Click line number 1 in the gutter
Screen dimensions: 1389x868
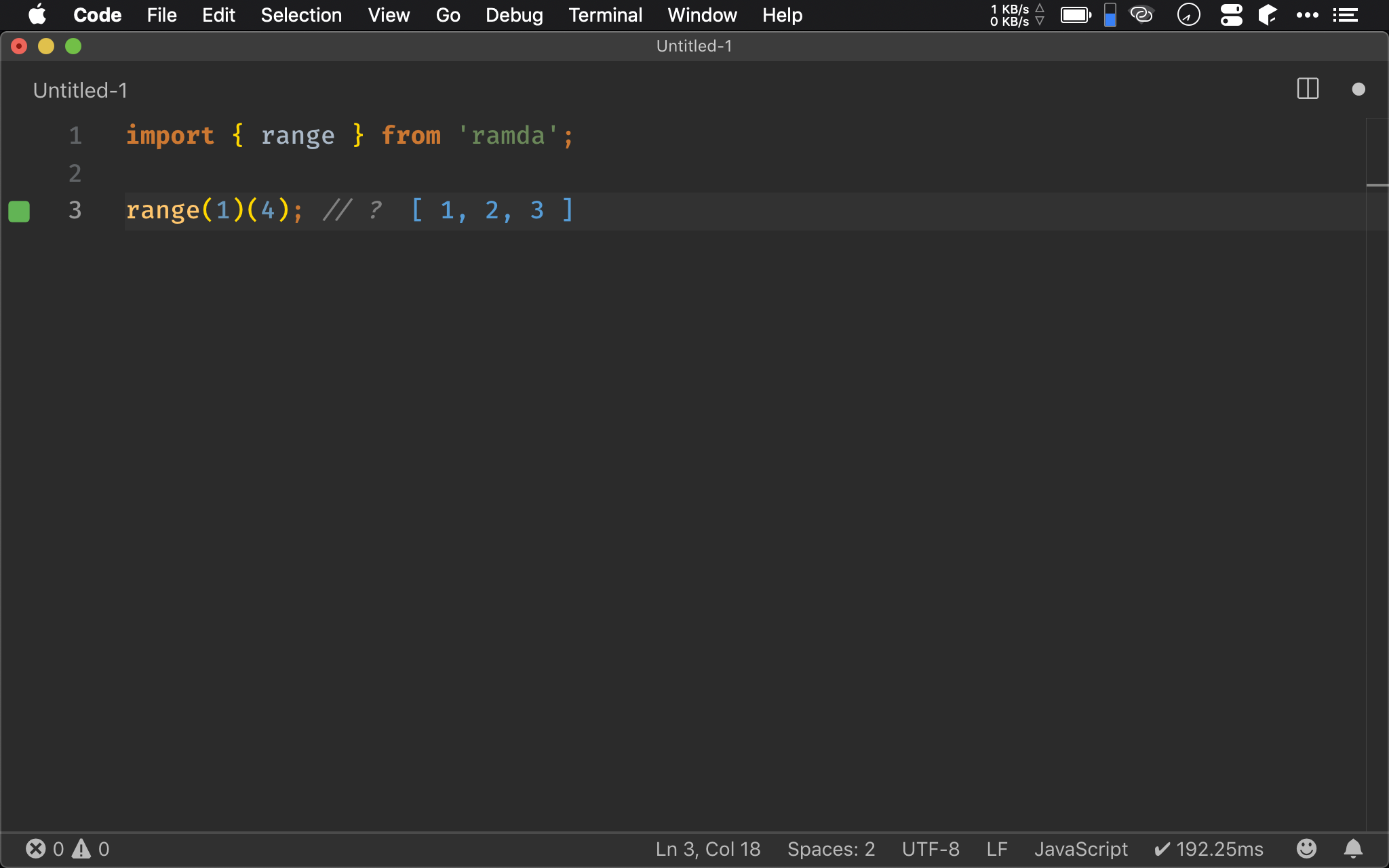click(75, 136)
